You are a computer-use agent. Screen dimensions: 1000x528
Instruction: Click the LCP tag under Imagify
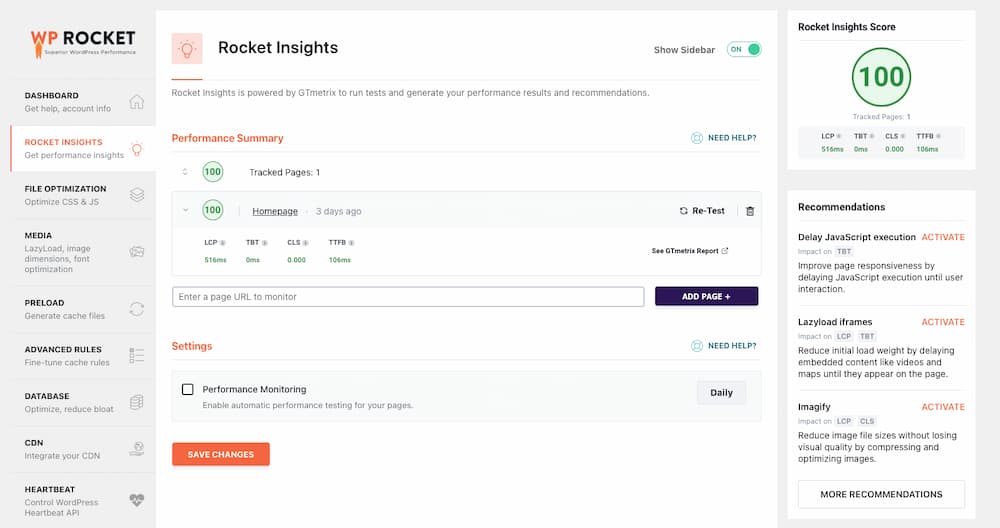(x=844, y=421)
